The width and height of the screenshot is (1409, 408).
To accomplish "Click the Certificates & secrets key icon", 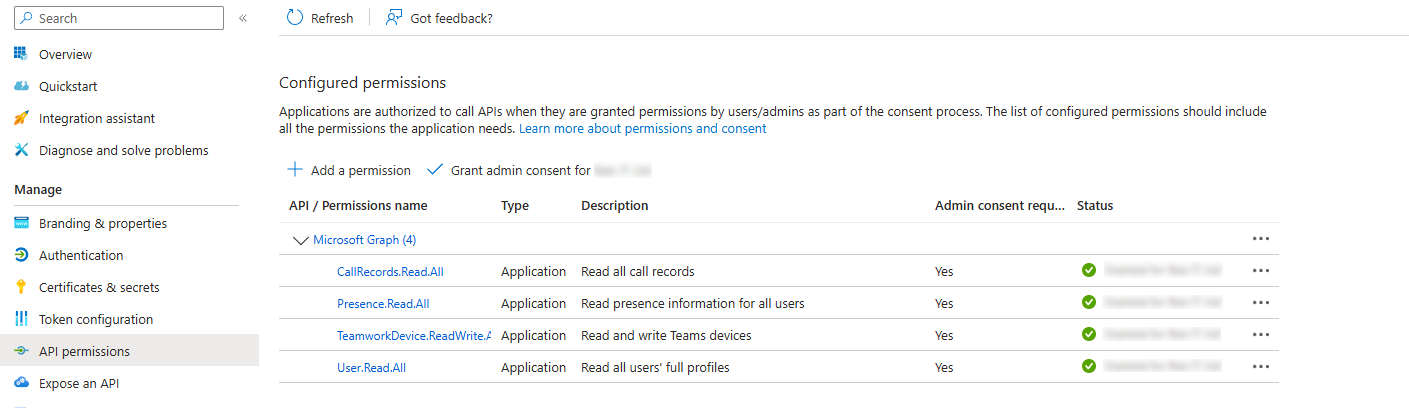I will click(21, 287).
